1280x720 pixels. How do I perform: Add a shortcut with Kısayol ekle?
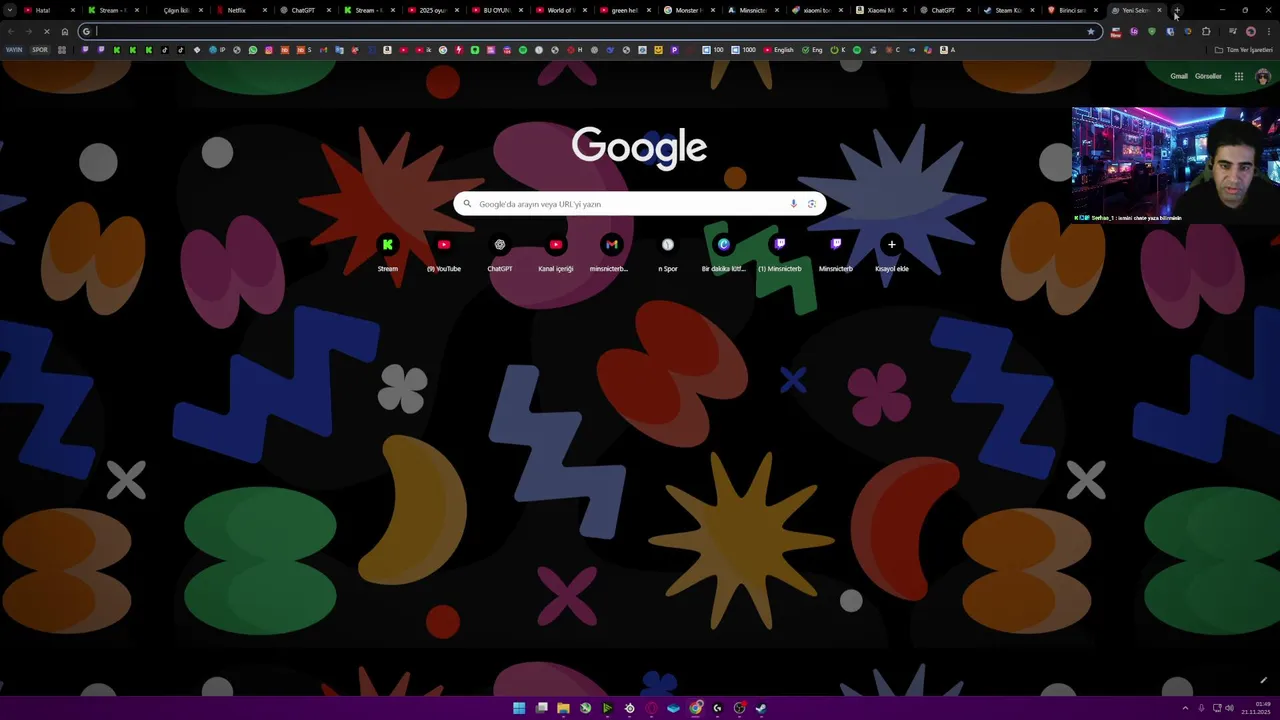[891, 252]
